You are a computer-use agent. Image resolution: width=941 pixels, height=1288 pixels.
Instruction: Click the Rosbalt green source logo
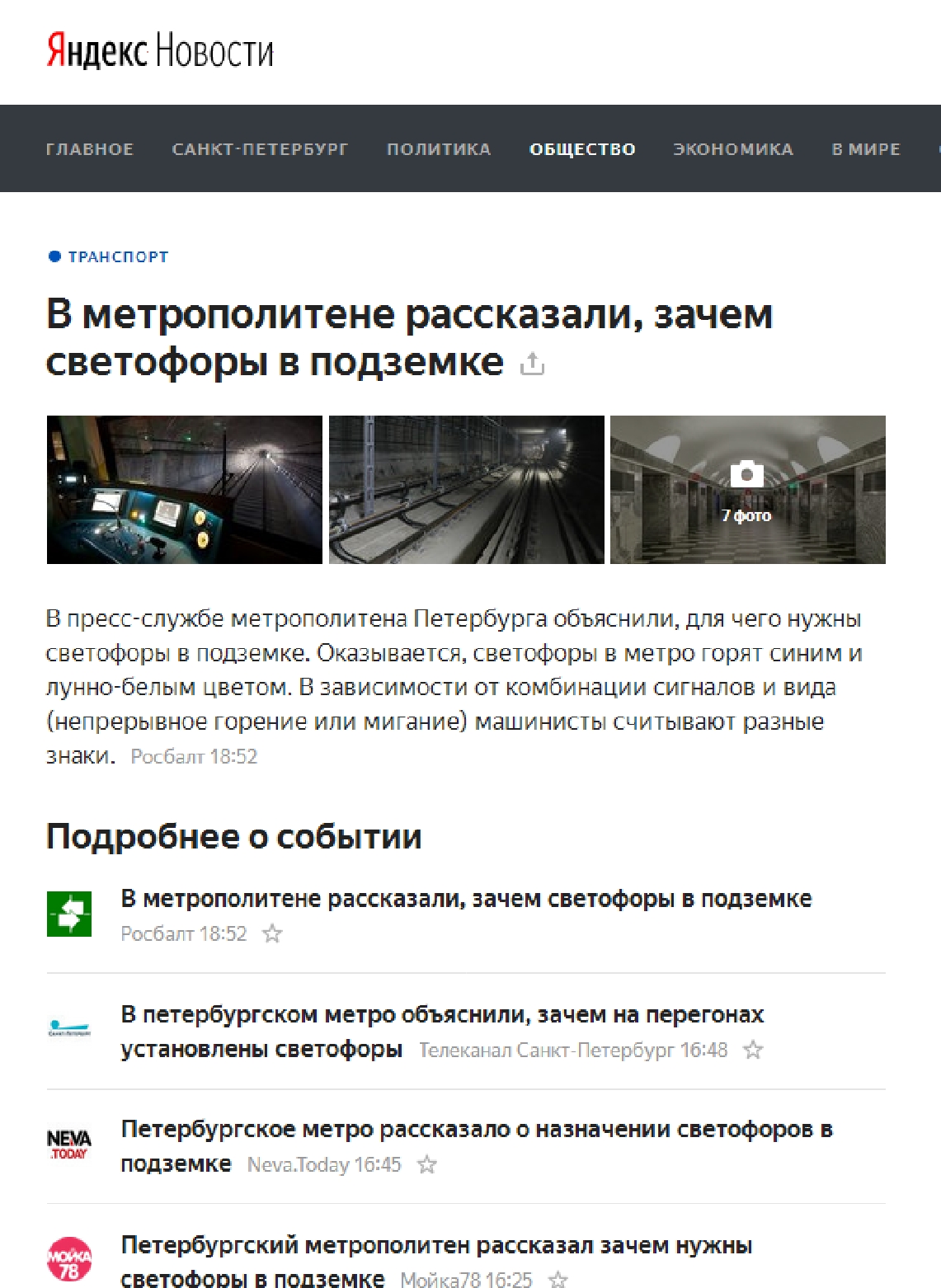tap(69, 914)
